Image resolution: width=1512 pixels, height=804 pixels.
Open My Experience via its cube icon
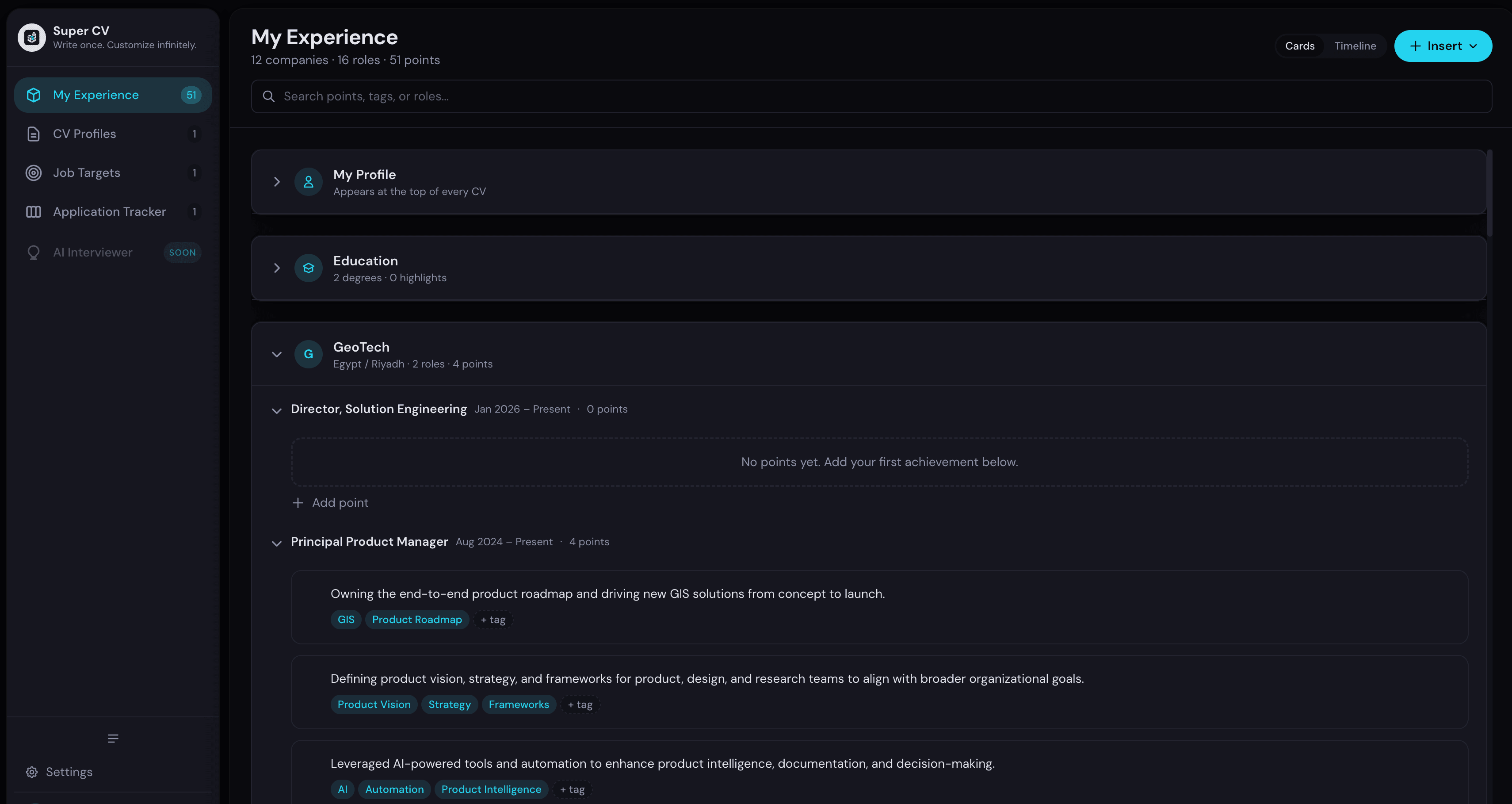coord(34,95)
